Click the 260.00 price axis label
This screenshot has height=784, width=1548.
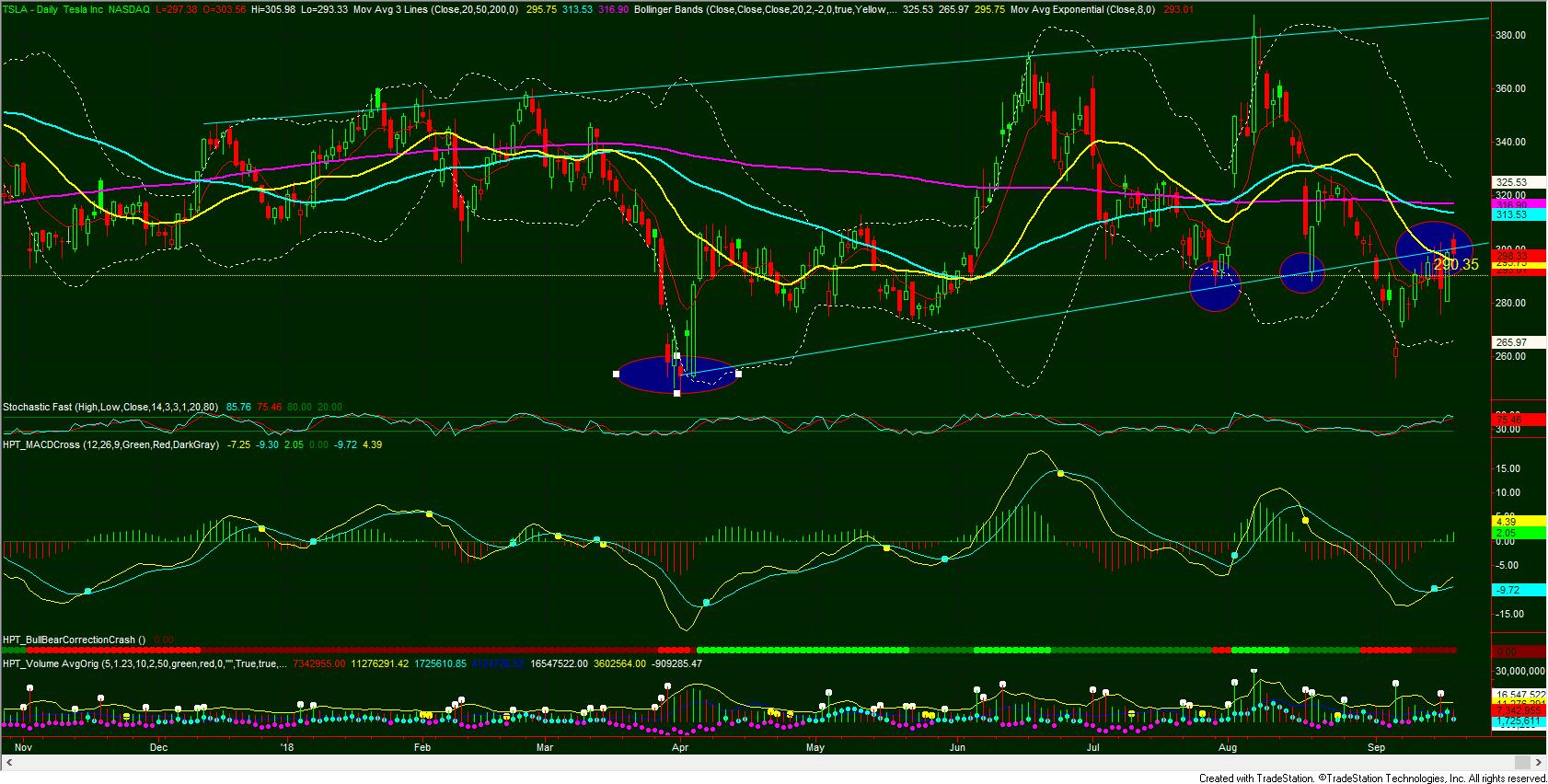pos(1512,356)
